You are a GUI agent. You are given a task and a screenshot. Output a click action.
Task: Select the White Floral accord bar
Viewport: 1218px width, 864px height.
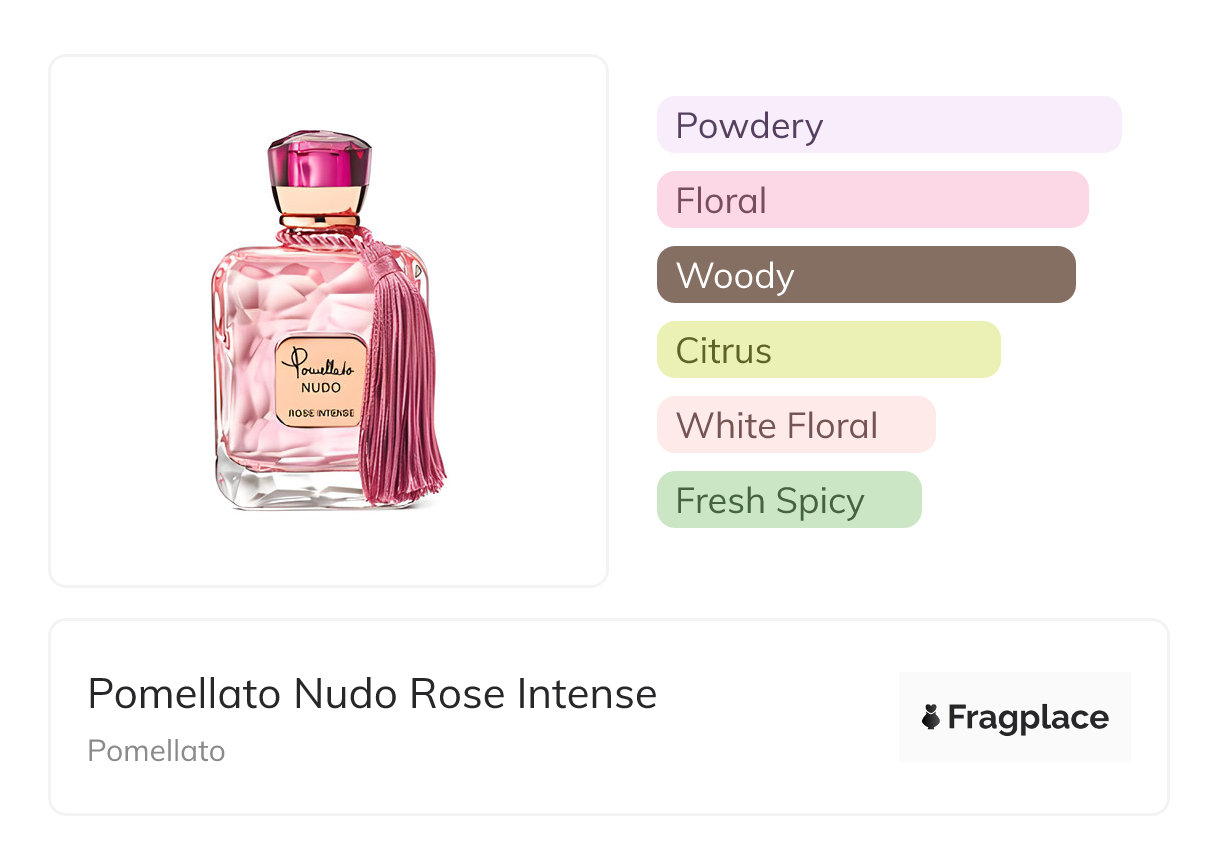pos(795,425)
